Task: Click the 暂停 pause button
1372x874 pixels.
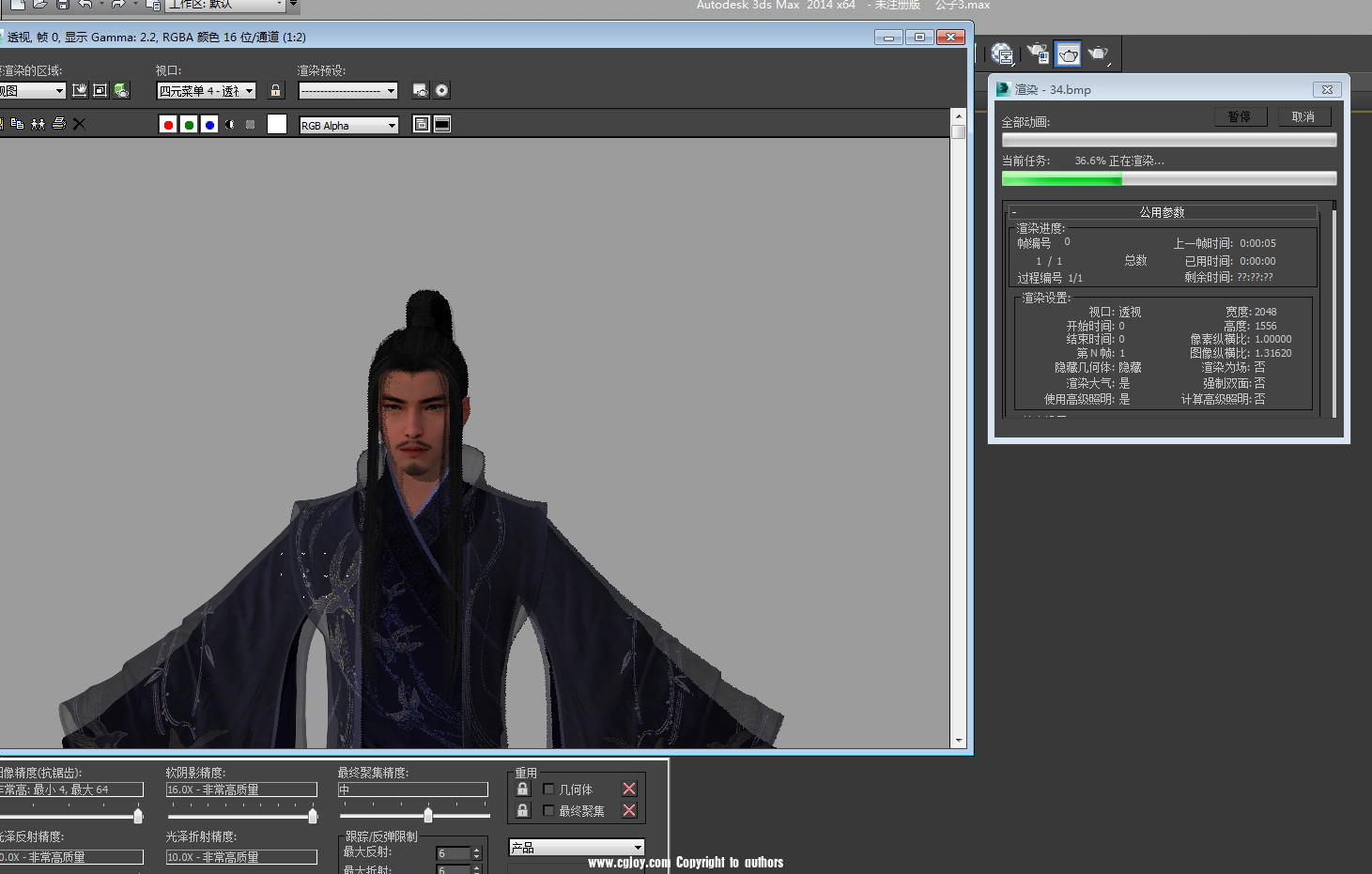Action: point(1240,116)
